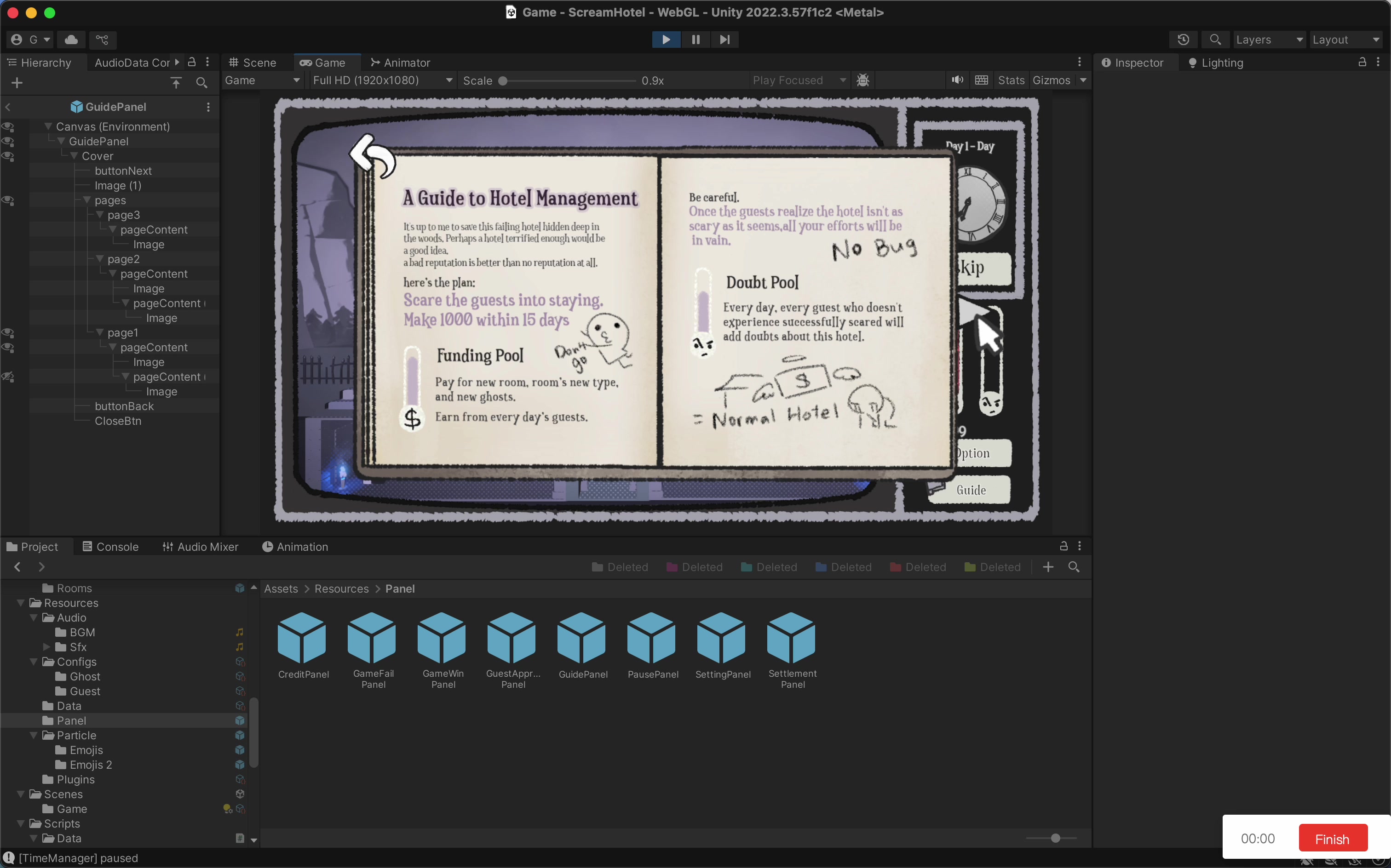This screenshot has width=1391, height=868.
Task: Click the Pause playback button
Action: coord(695,40)
